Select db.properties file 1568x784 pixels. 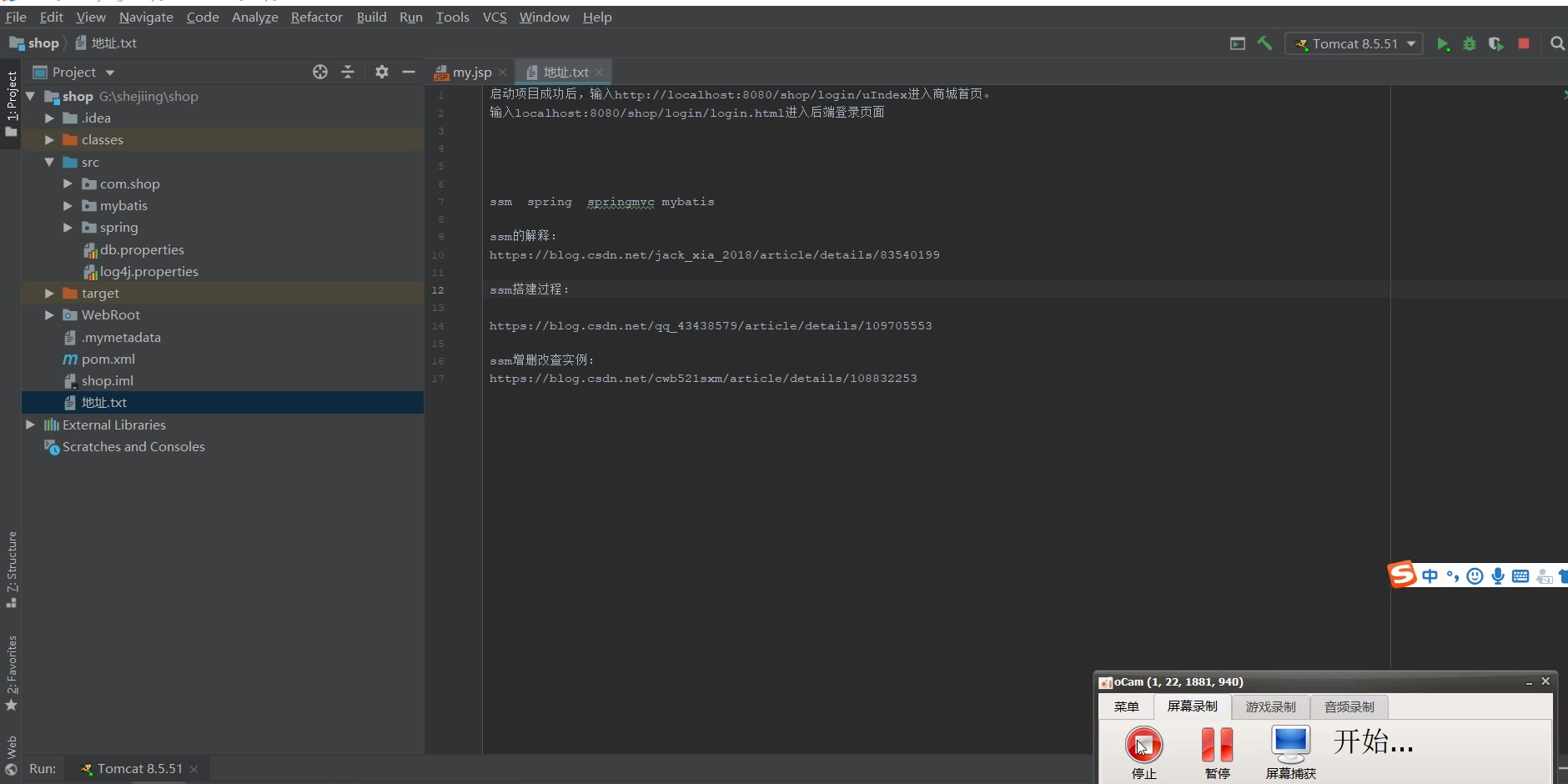click(x=142, y=249)
